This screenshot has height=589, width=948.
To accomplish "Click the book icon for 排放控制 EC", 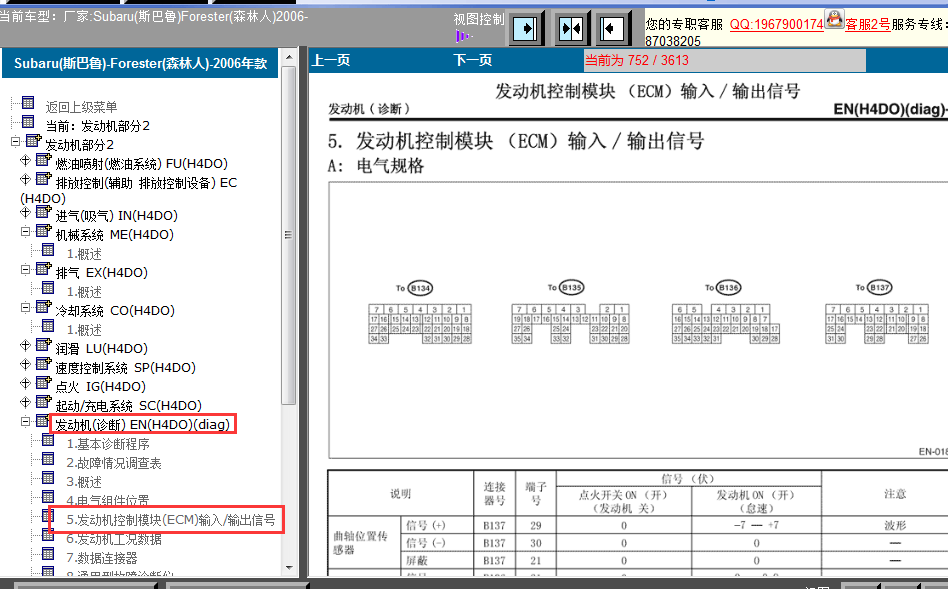I will [x=44, y=178].
